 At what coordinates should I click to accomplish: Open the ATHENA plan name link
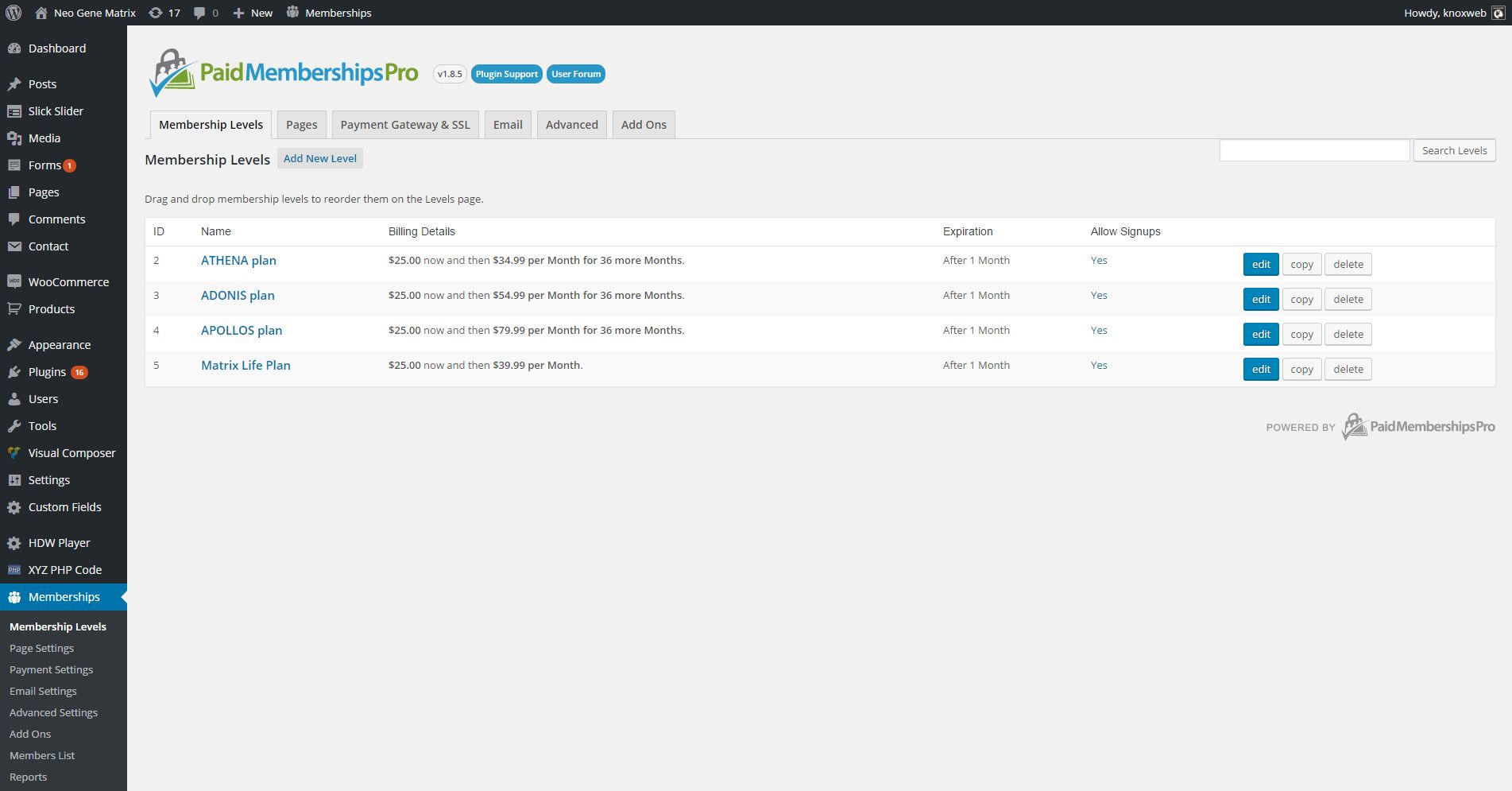pyautogui.click(x=238, y=260)
